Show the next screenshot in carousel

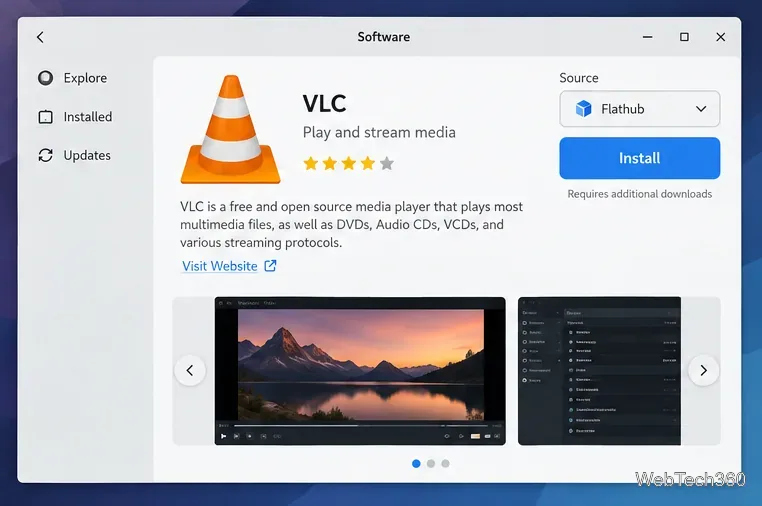703,370
